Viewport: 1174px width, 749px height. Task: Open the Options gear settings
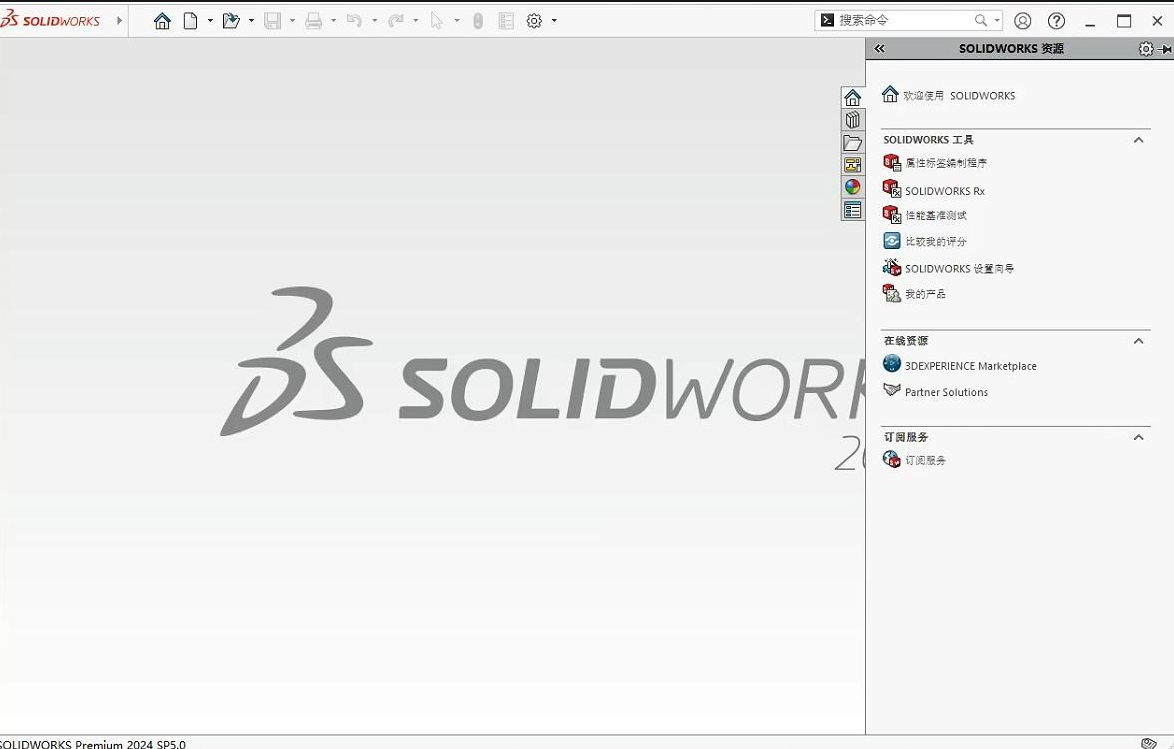click(534, 20)
